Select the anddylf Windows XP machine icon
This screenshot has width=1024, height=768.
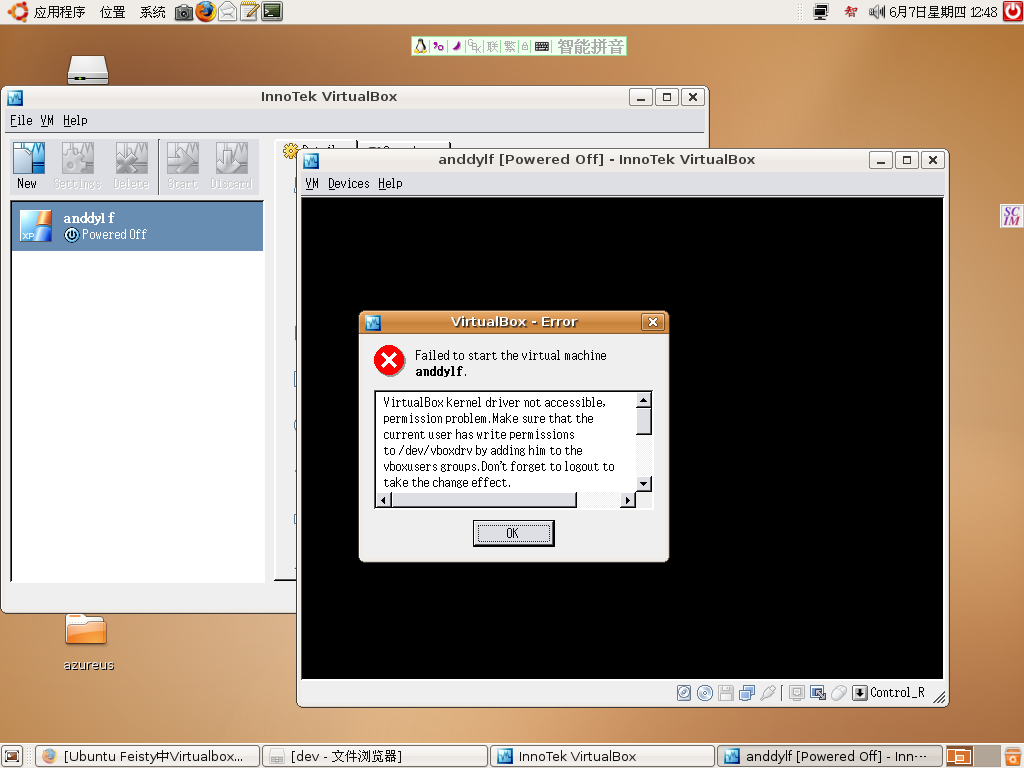pos(35,226)
